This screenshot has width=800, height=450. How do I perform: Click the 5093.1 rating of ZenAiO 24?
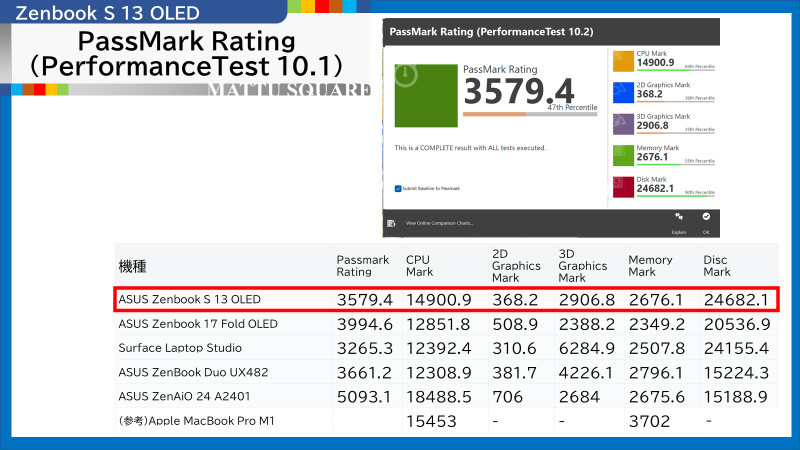tap(364, 397)
